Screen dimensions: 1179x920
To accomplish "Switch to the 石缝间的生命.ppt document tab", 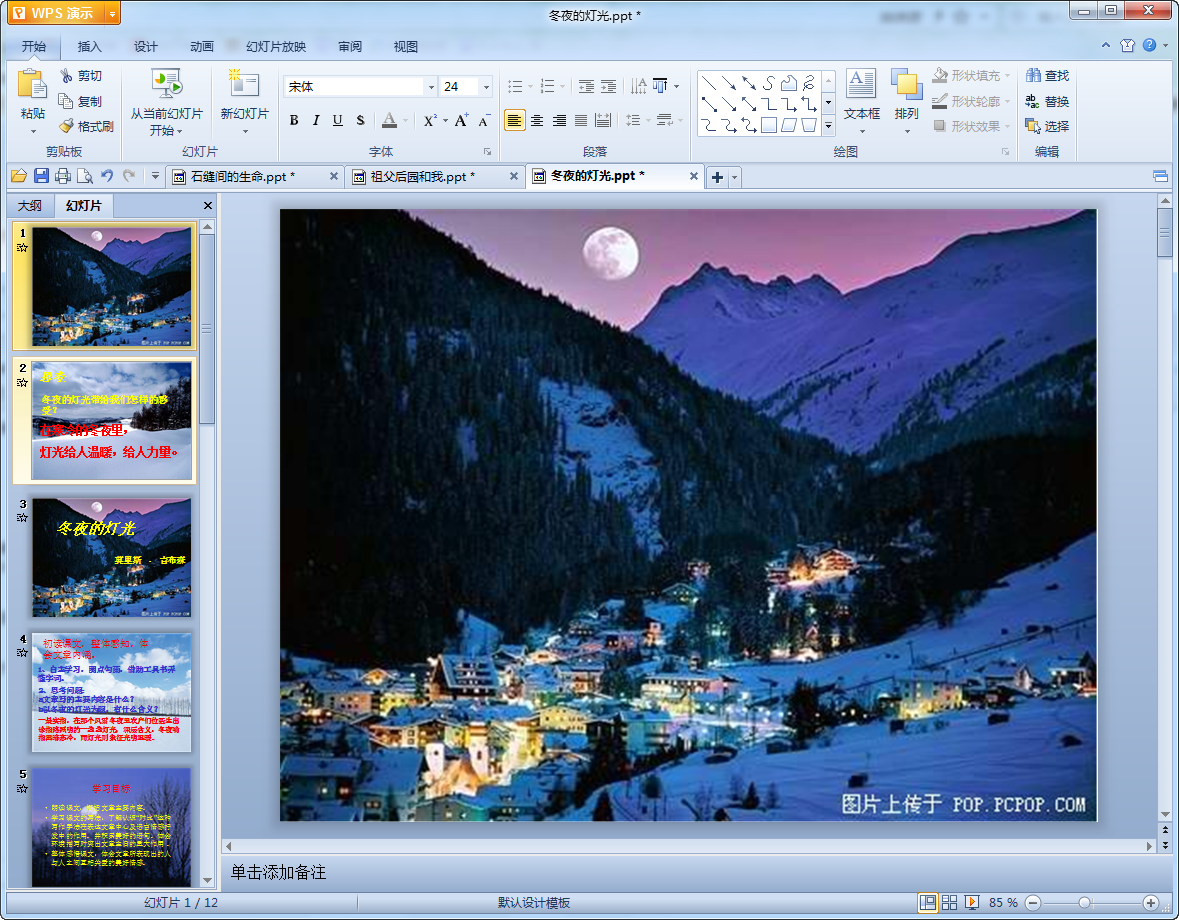I will coord(256,177).
